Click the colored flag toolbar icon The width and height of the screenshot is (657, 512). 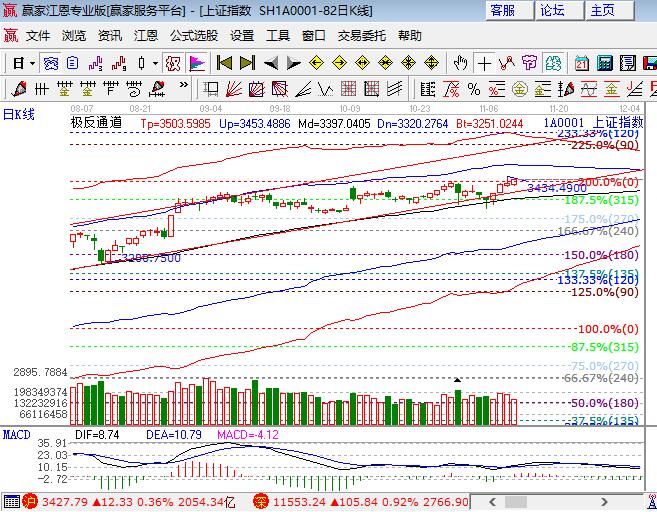click(x=197, y=63)
